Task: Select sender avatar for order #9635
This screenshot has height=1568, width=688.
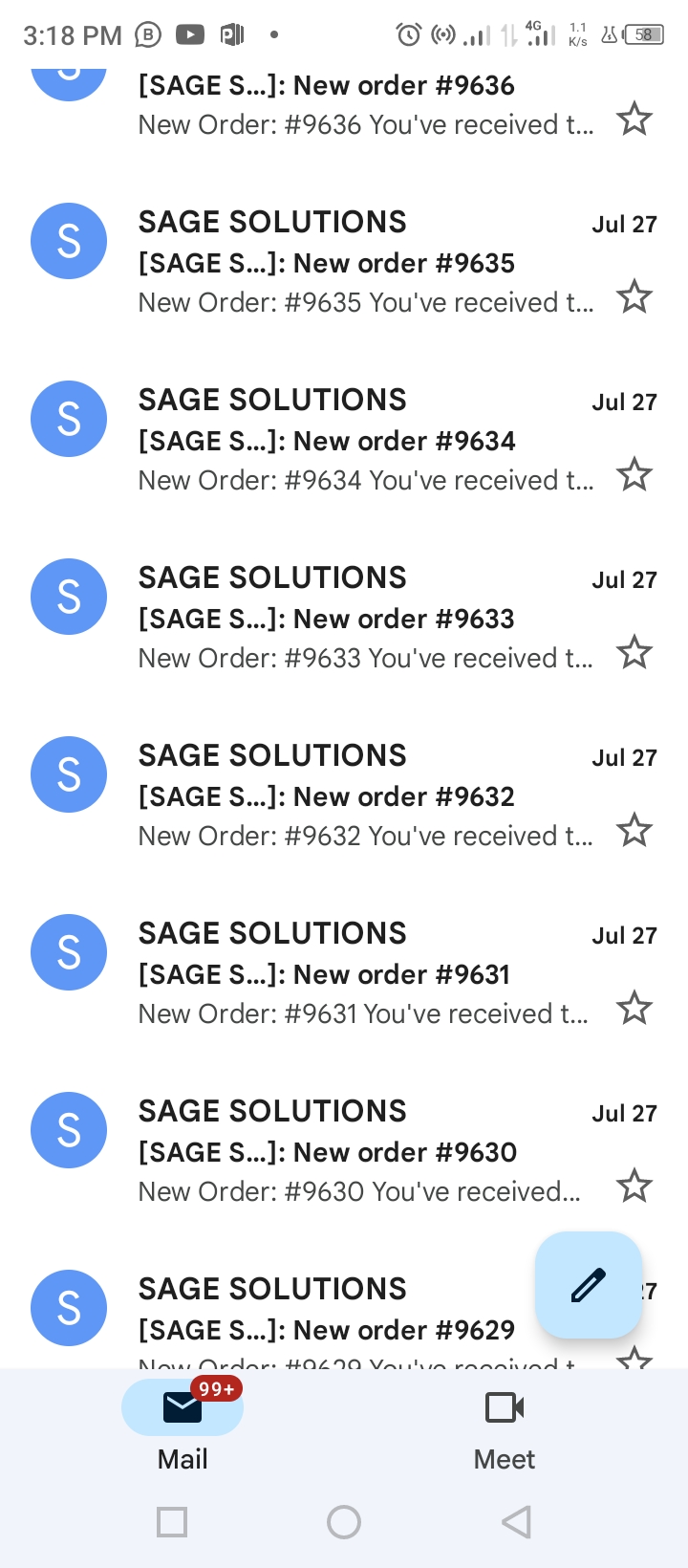Action: pyautogui.click(x=69, y=241)
